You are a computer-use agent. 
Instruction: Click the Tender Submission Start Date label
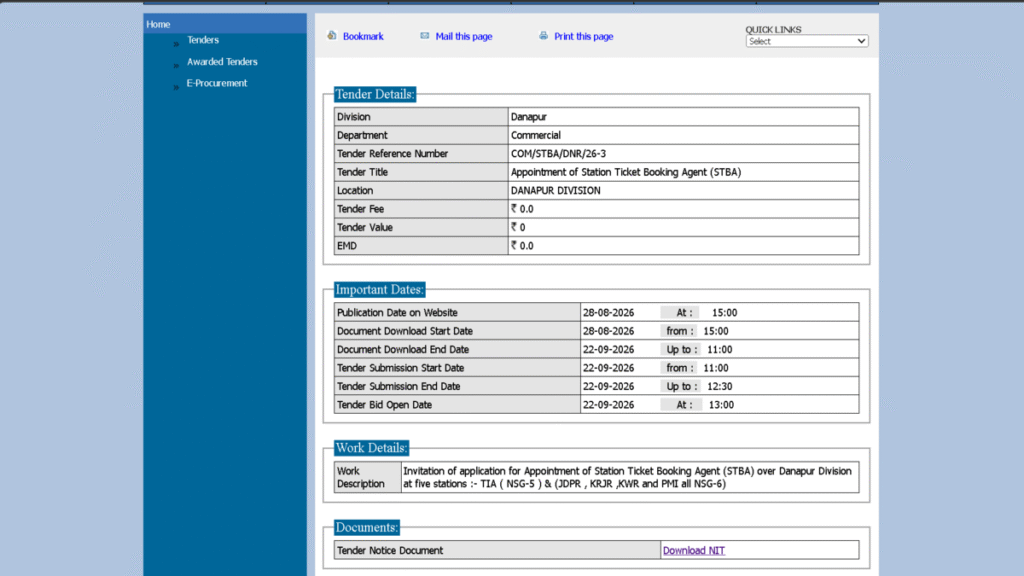click(x=400, y=368)
